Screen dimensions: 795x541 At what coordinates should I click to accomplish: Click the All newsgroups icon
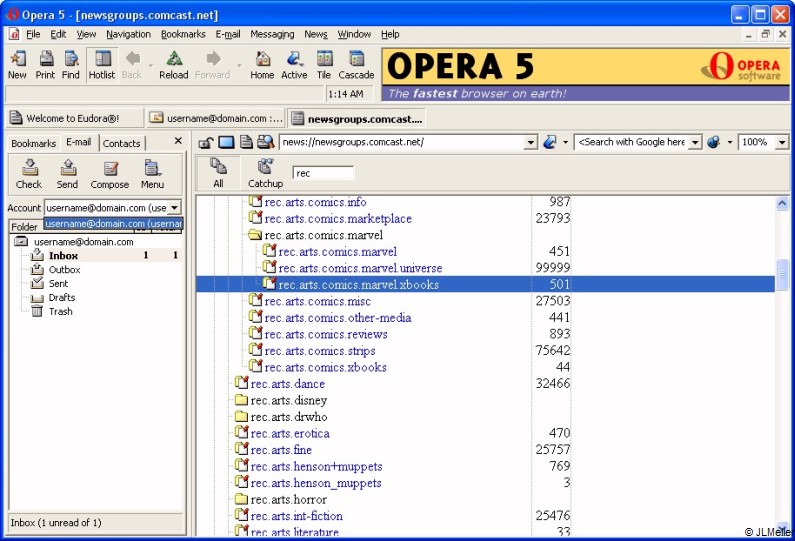coord(219,173)
